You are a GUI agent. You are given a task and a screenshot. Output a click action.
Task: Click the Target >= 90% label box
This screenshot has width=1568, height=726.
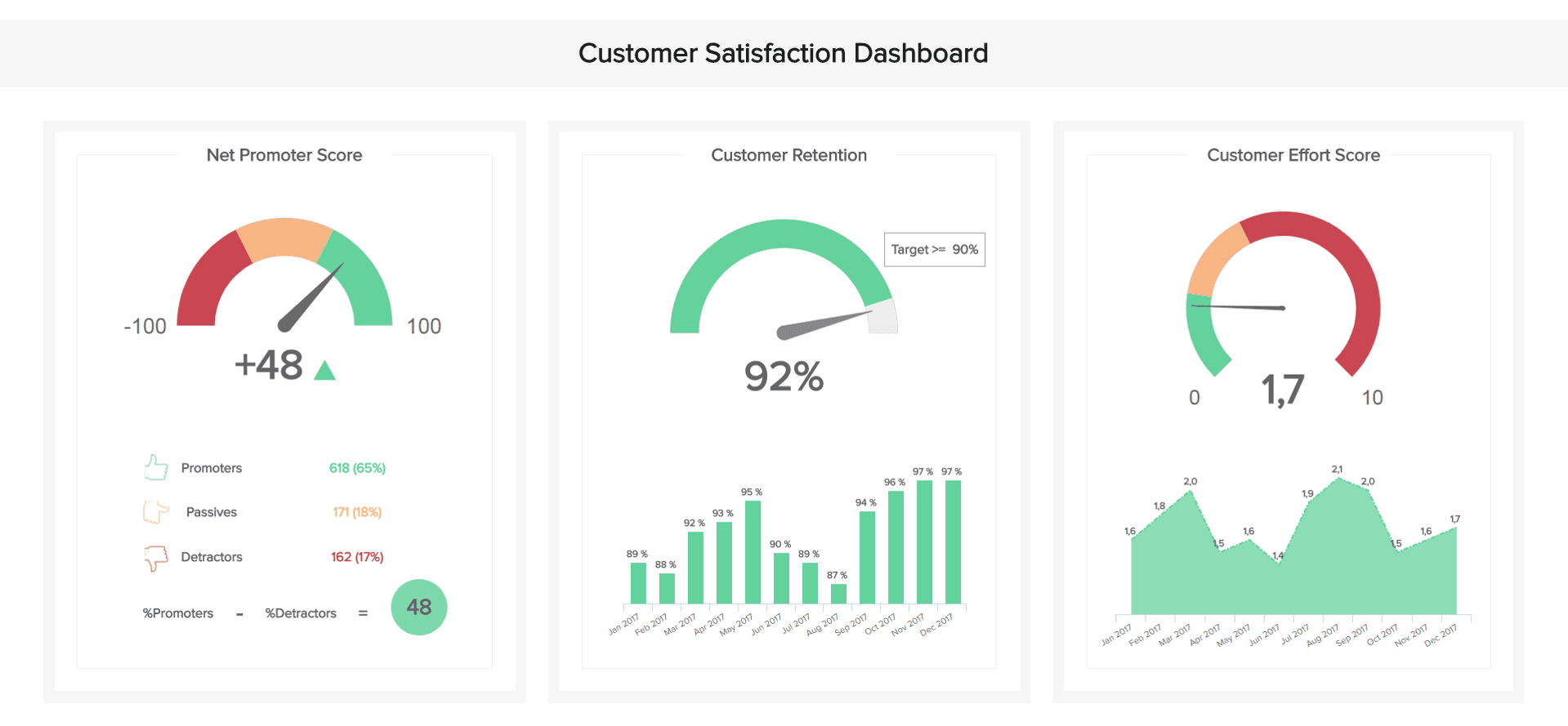click(934, 250)
